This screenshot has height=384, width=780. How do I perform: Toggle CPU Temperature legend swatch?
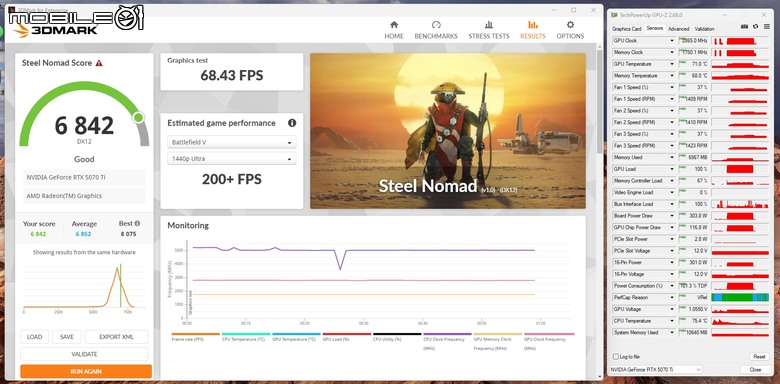tap(246, 334)
